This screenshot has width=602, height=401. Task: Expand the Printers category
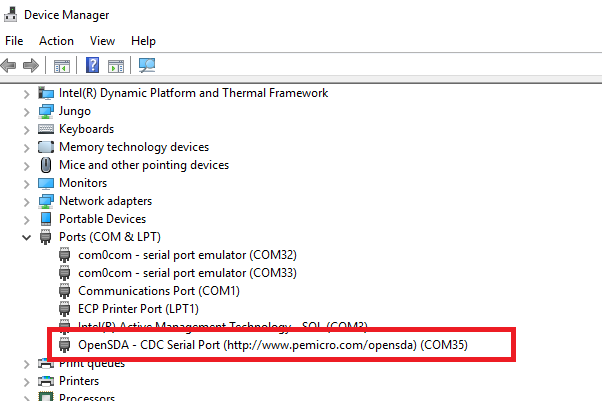[26, 381]
